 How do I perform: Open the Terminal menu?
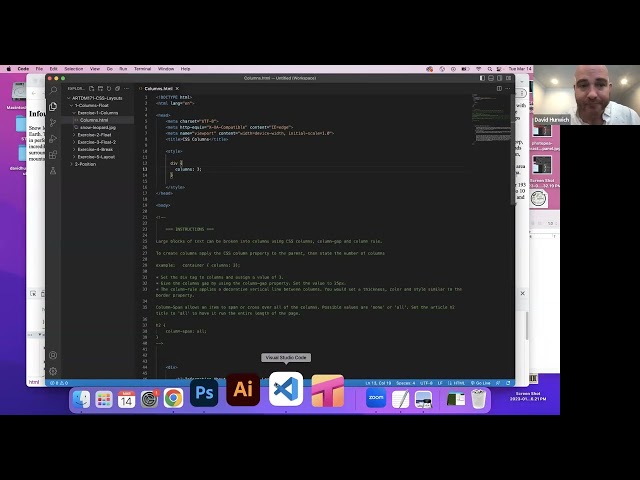(142, 69)
